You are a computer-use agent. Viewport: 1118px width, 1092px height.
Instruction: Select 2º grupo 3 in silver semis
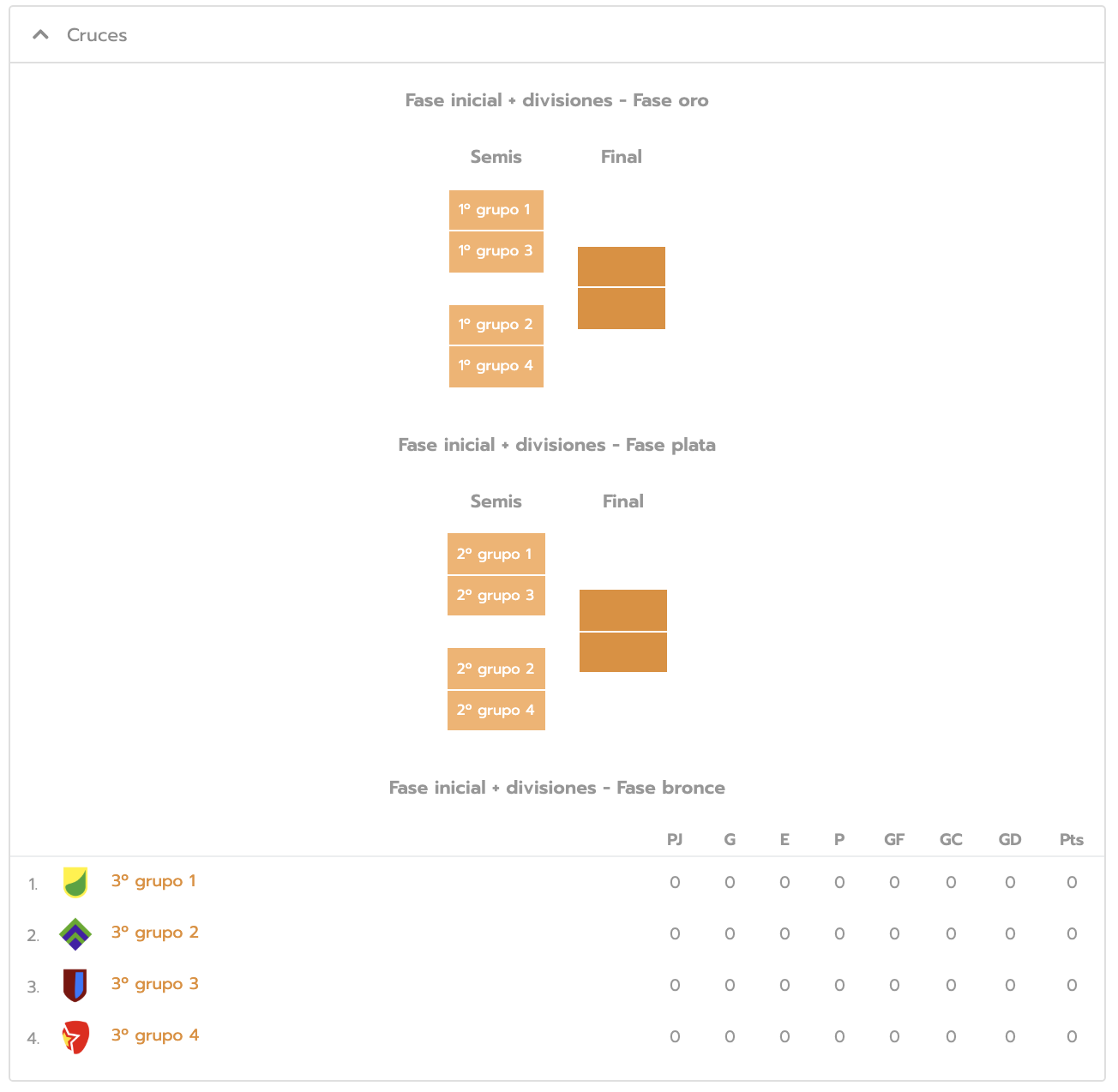[496, 596]
